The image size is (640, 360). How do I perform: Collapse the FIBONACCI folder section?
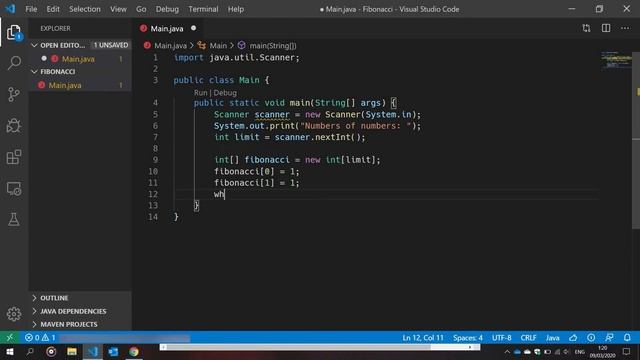(34, 72)
